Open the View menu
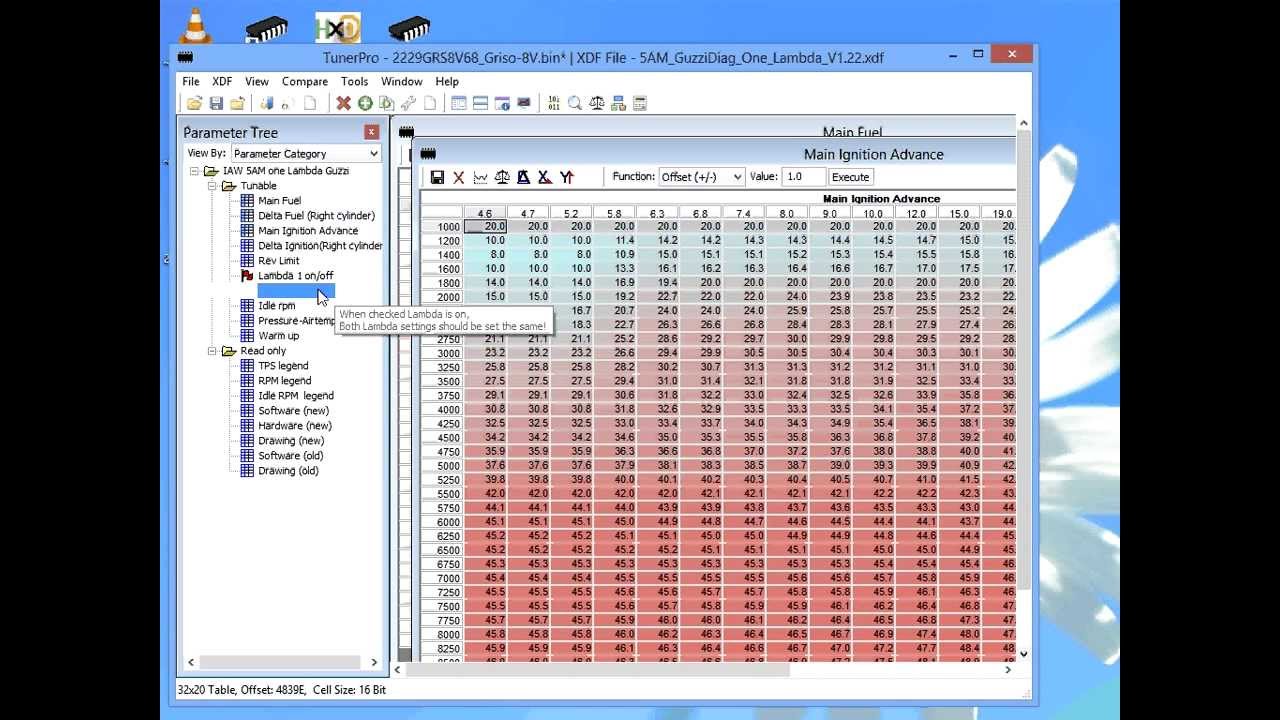This screenshot has width=1280, height=720. [x=257, y=81]
